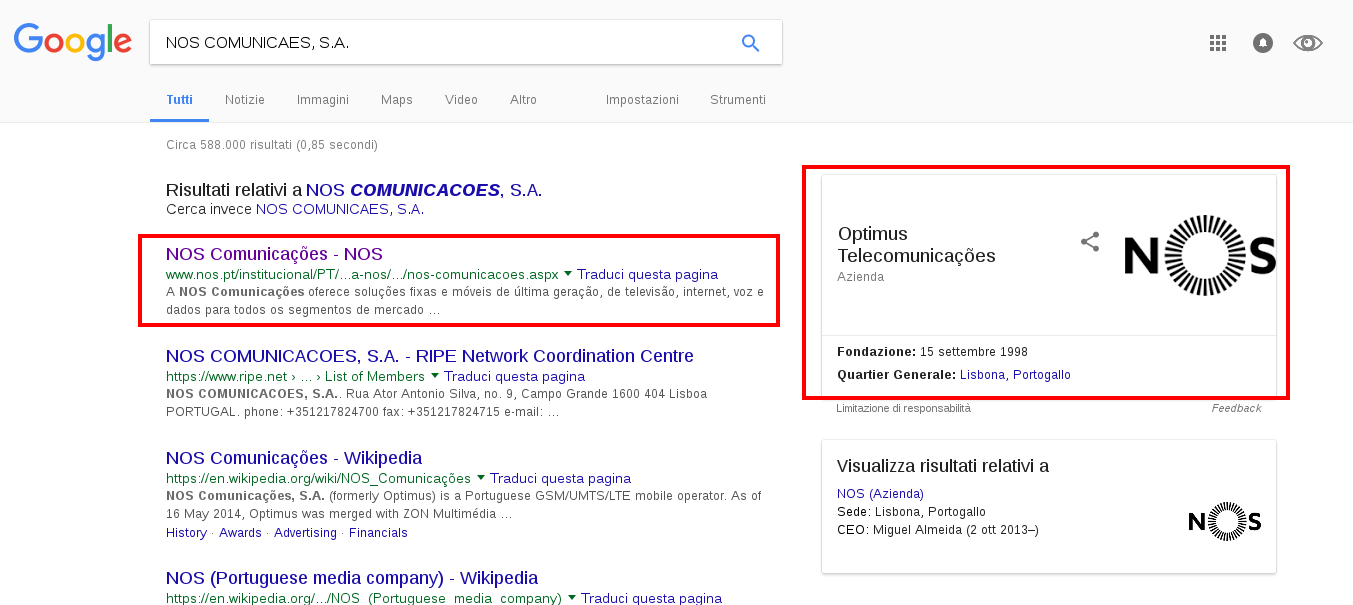Image resolution: width=1353 pixels, height=605 pixels.
Task: Share the Optimus Telecomunicações panel
Action: pyautogui.click(x=1090, y=241)
